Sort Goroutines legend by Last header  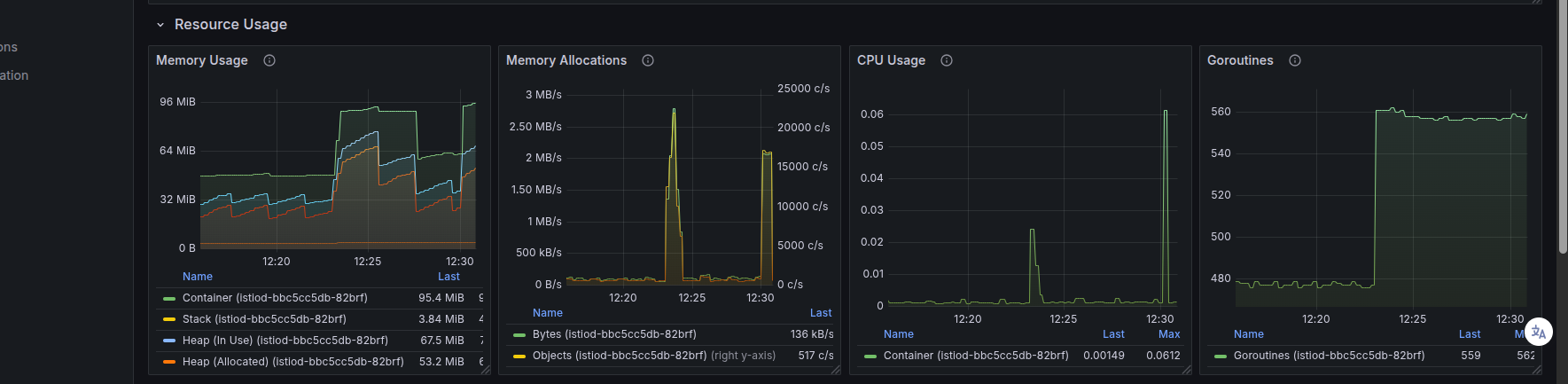[1470, 334]
